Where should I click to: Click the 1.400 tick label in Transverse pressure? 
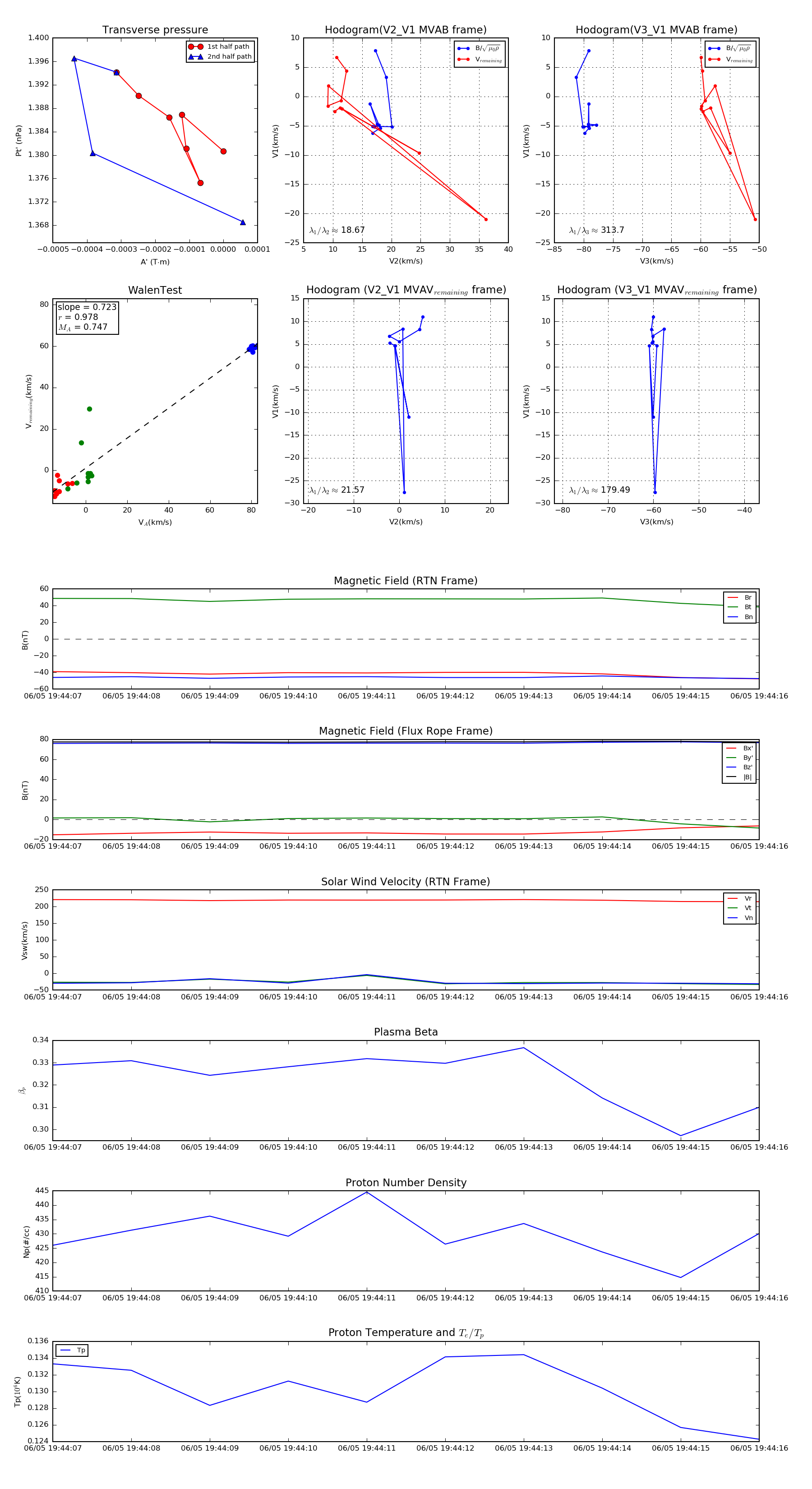pyautogui.click(x=39, y=38)
